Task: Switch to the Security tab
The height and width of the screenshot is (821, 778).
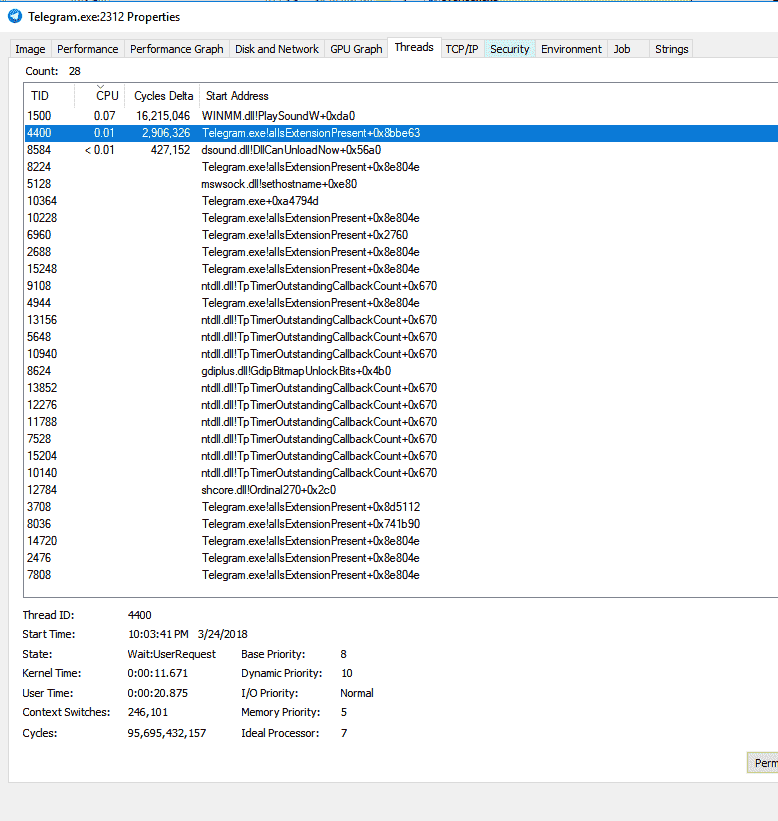Action: click(509, 49)
